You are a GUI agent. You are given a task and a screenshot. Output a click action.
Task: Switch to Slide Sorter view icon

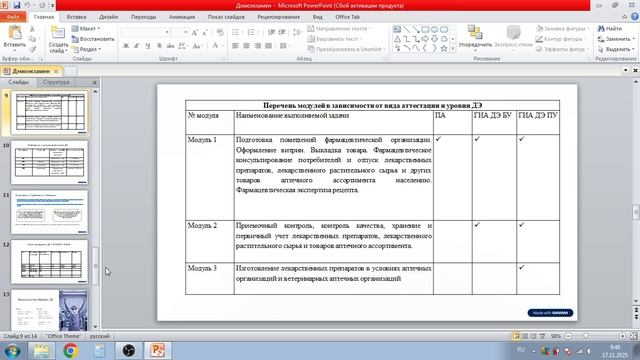point(525,336)
